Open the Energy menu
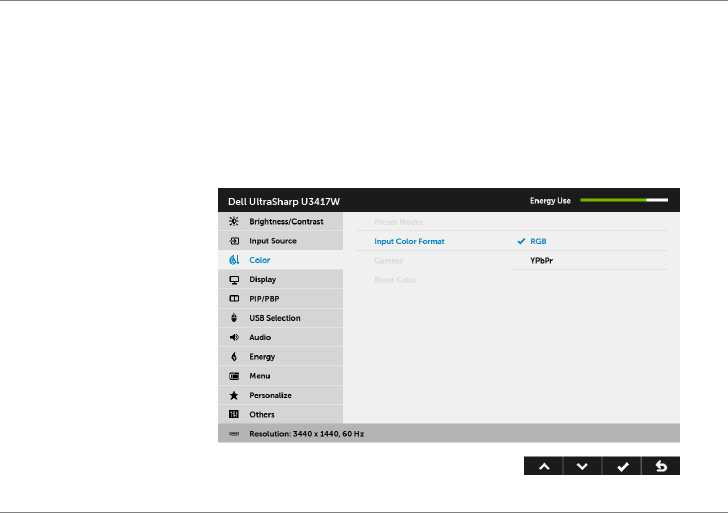The height and width of the screenshot is (513, 728). (x=280, y=357)
